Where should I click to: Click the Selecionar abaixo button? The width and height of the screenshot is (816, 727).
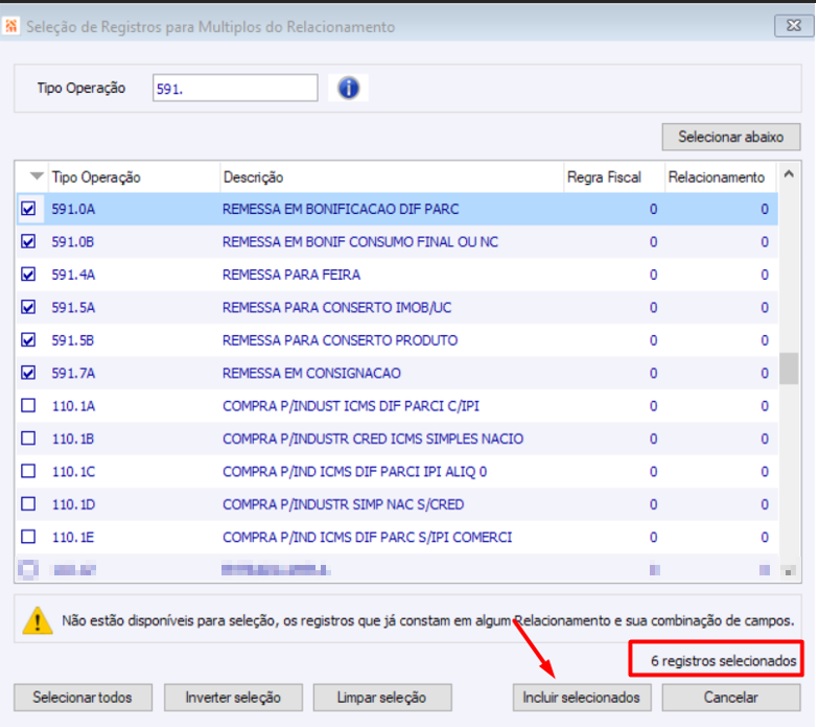pos(731,137)
